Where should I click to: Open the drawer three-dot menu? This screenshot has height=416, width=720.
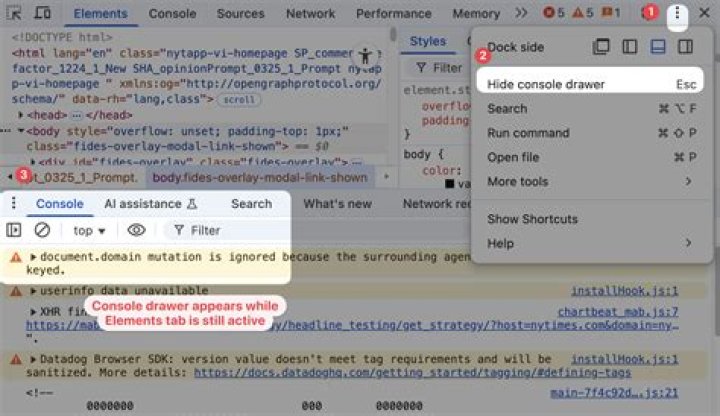14,202
